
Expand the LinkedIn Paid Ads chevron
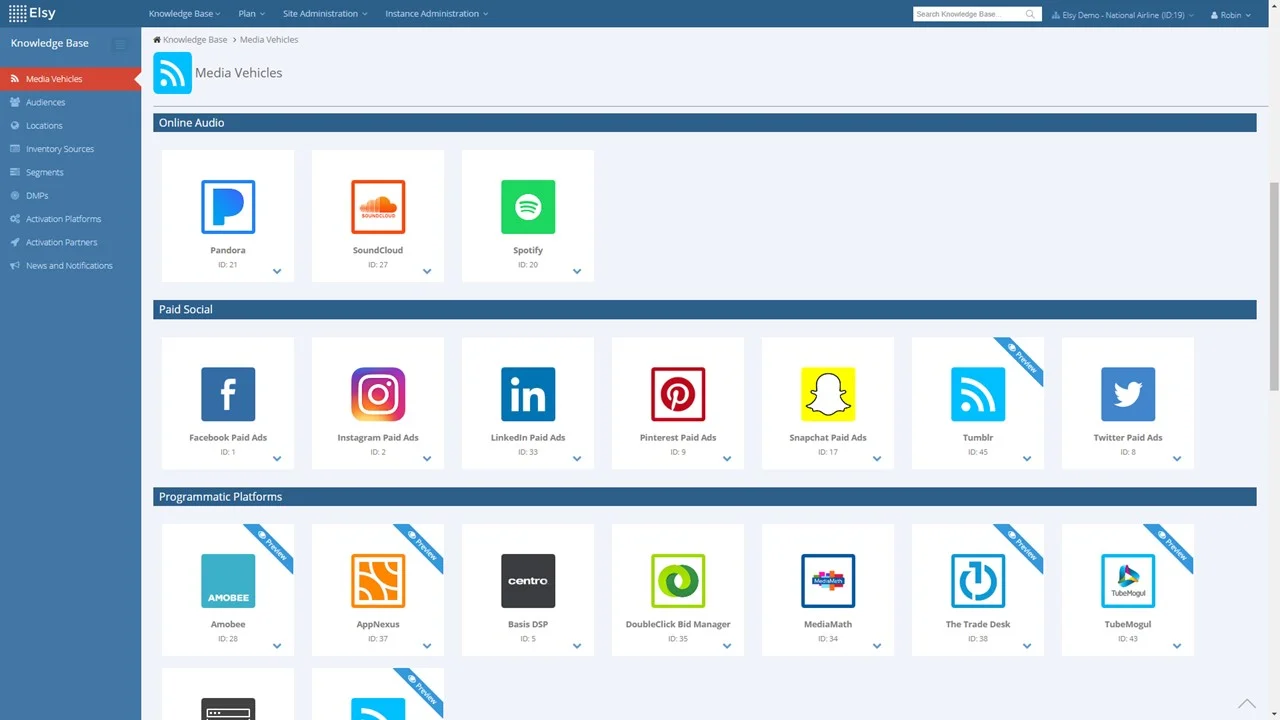[577, 459]
